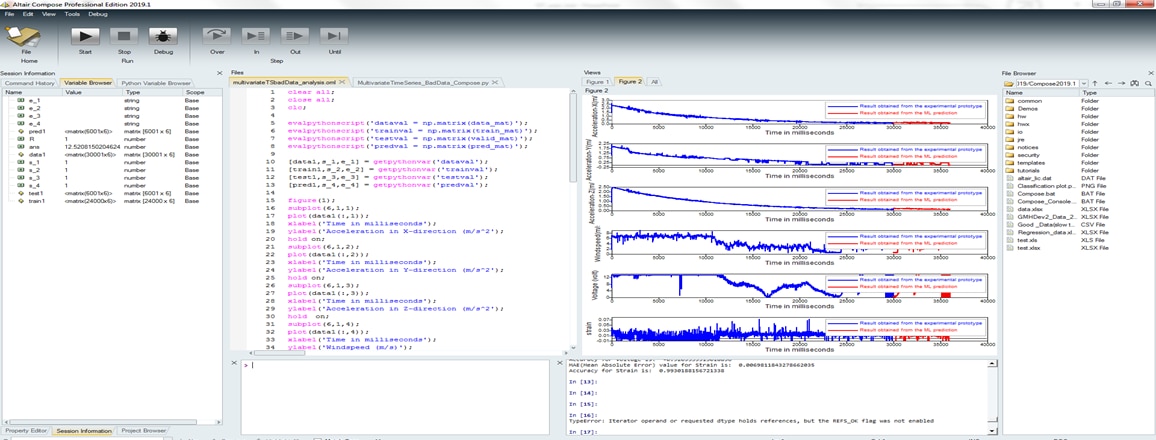This screenshot has height=440, width=1156.
Task: Sort File Browser by Name column
Action: click(x=1041, y=93)
